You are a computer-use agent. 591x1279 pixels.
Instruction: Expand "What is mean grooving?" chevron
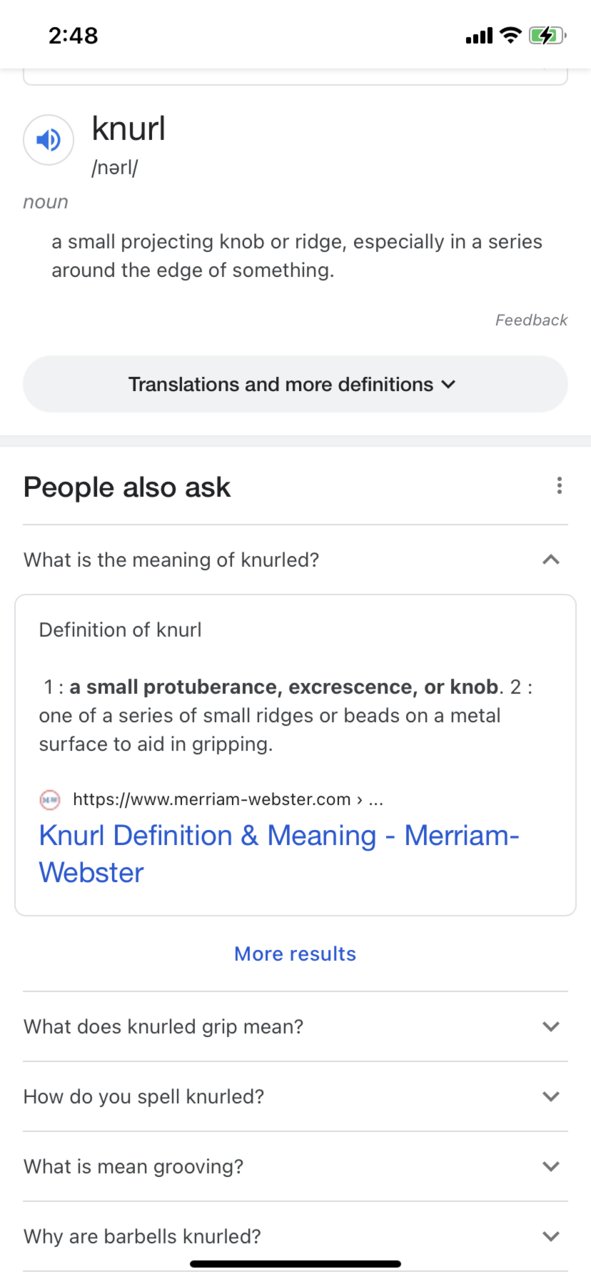pyautogui.click(x=550, y=1166)
